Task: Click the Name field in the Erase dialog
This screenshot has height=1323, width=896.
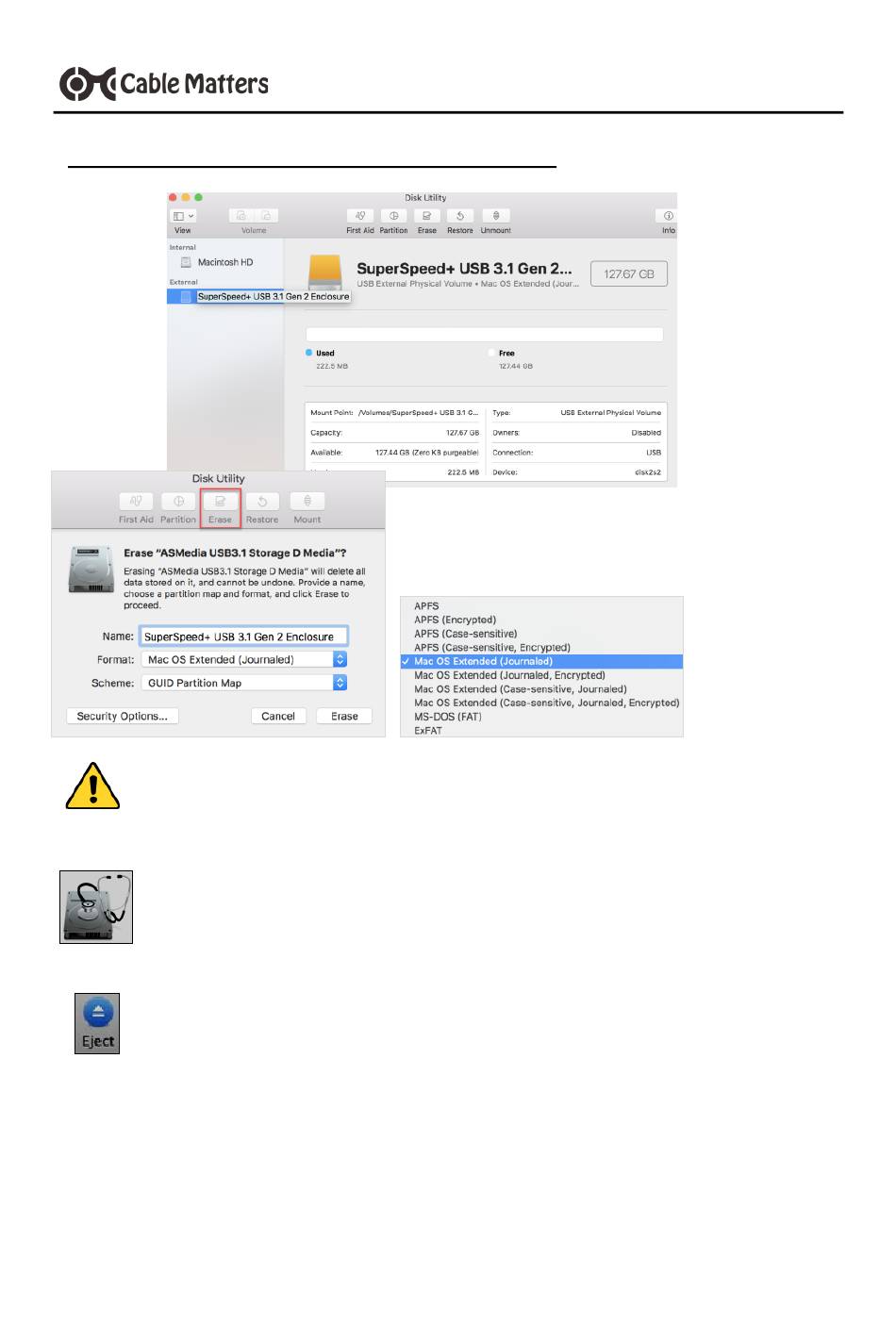Action: click(x=244, y=637)
